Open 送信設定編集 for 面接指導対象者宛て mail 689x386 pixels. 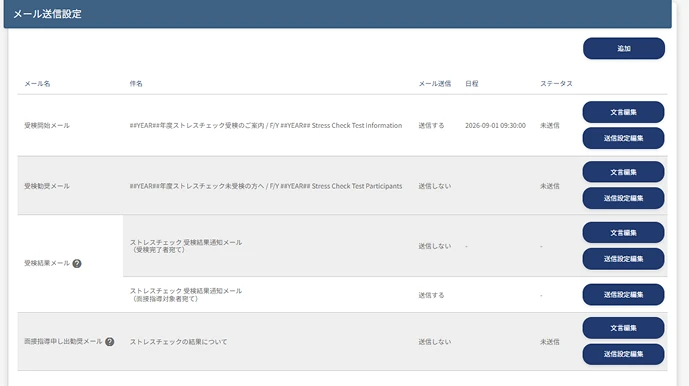623,295
